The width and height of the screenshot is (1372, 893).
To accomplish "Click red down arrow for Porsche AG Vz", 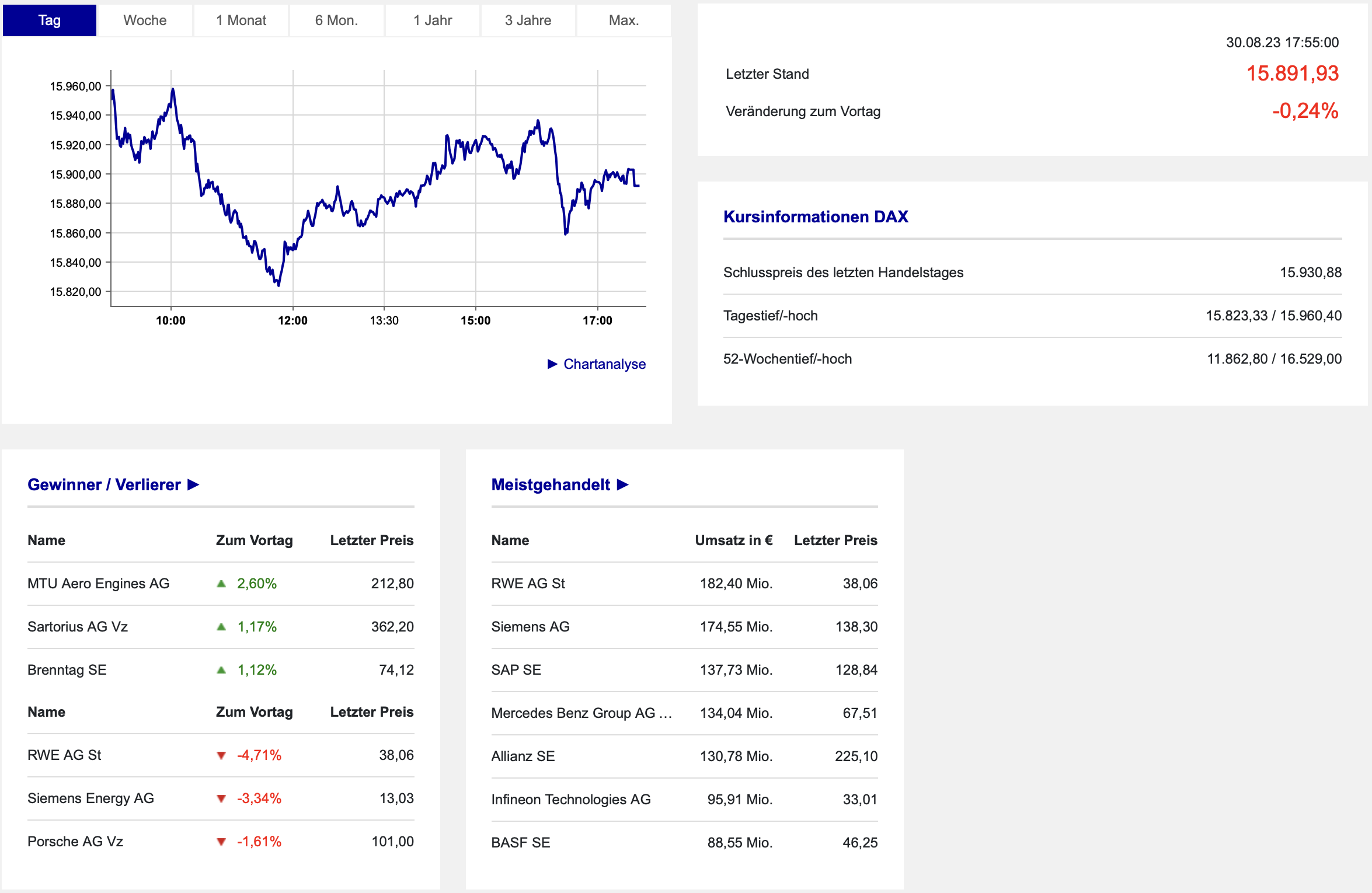I will pos(221,842).
